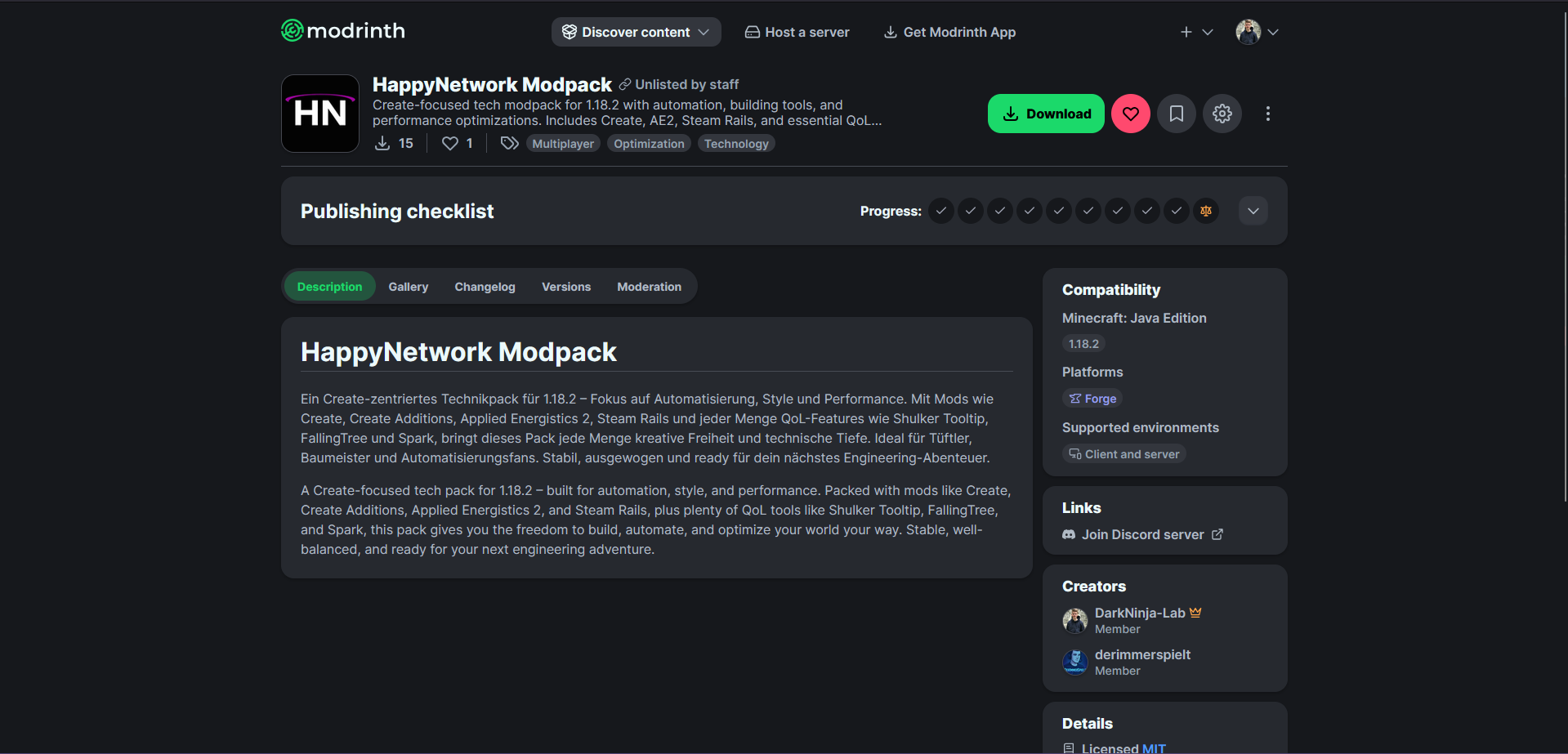This screenshot has width=1568, height=754.
Task: Switch to the Gallery tab
Action: point(409,287)
